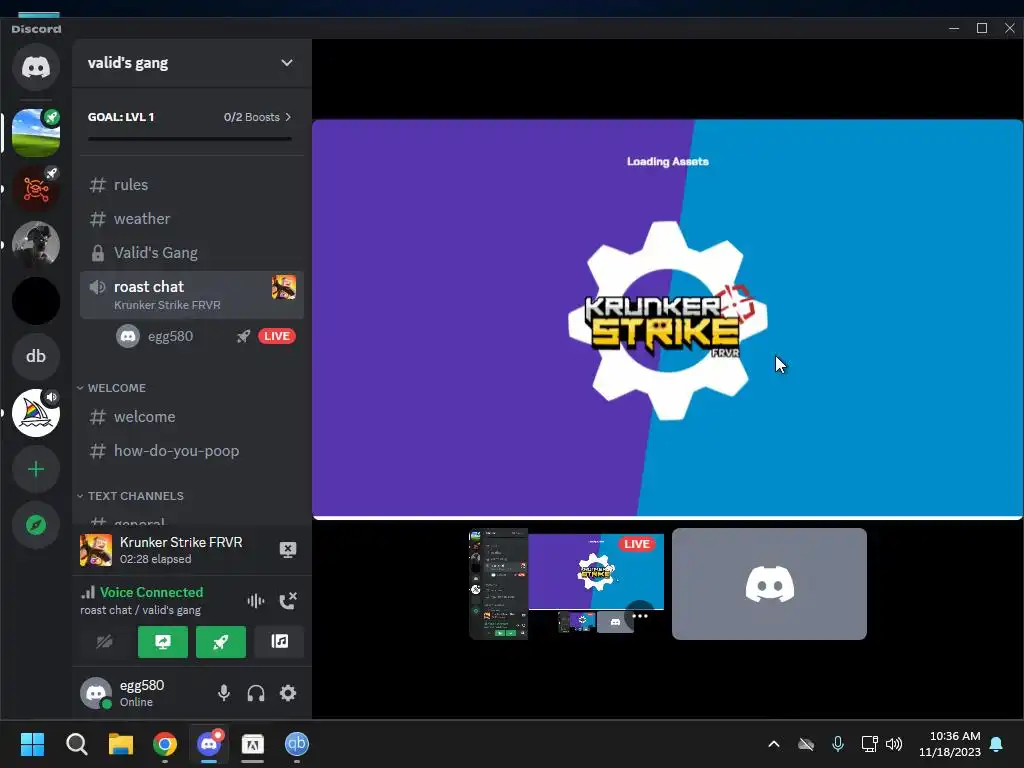
Task: Open the weather text channel
Action: pos(191,219)
